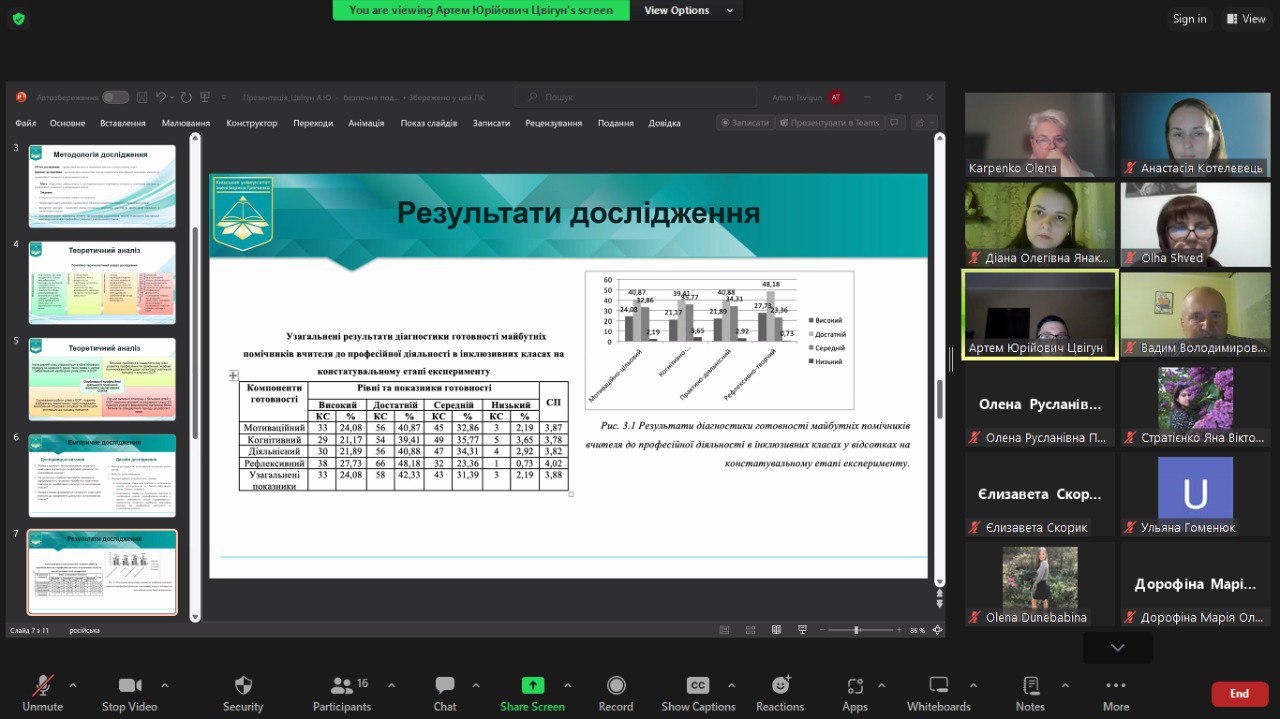
Task: Switch to the Конструктор tab
Action: [251, 123]
